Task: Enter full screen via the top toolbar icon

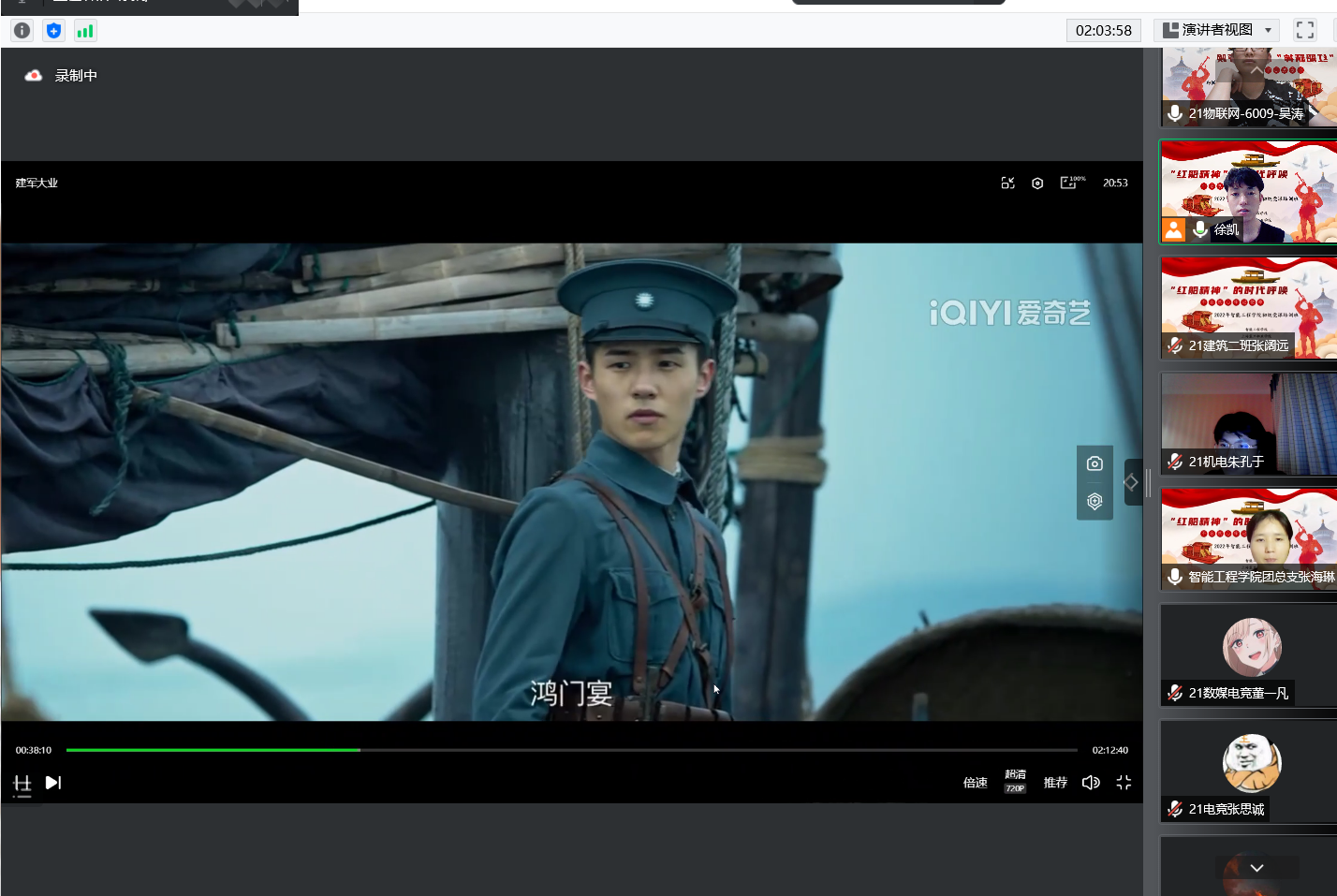Action: 1305,30
